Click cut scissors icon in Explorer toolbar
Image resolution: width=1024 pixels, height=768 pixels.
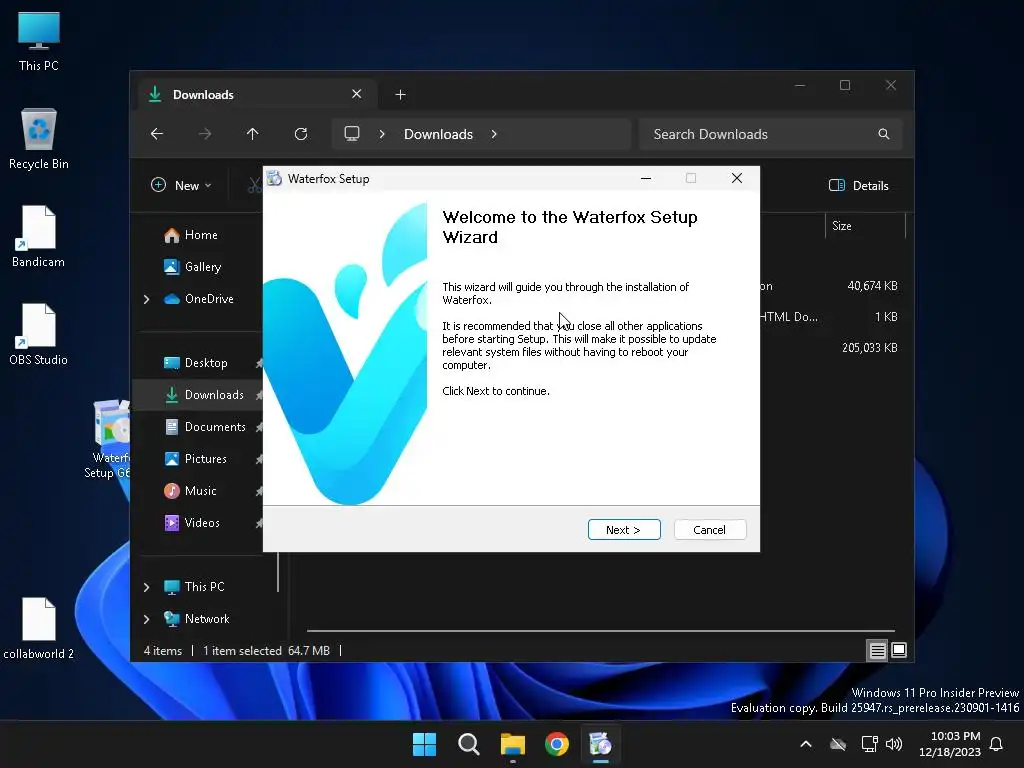(255, 185)
